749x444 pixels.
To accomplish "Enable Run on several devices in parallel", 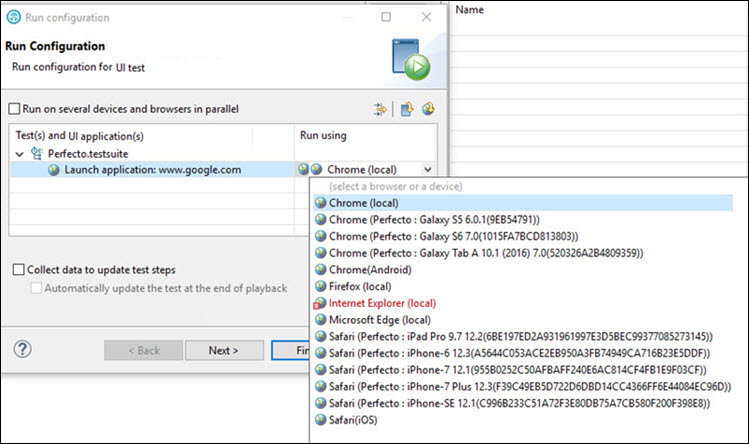I will coord(14,109).
